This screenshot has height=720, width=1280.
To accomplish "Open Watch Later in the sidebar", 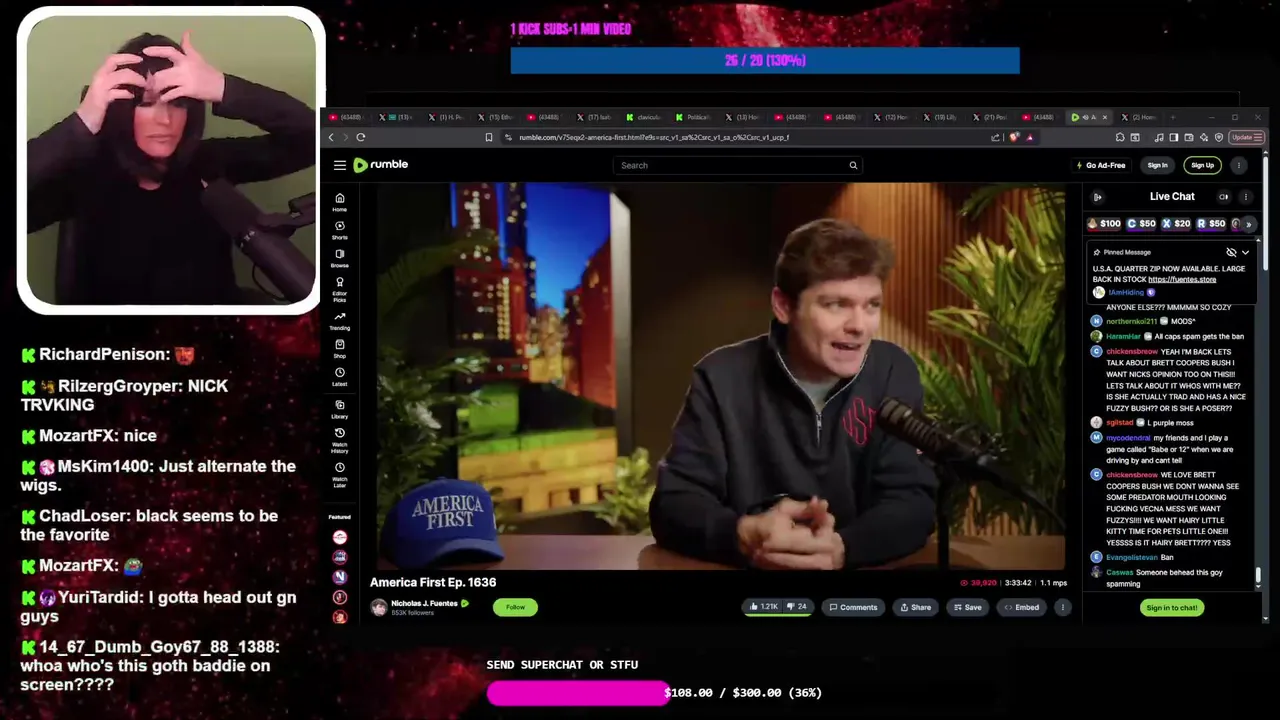I will (340, 474).
